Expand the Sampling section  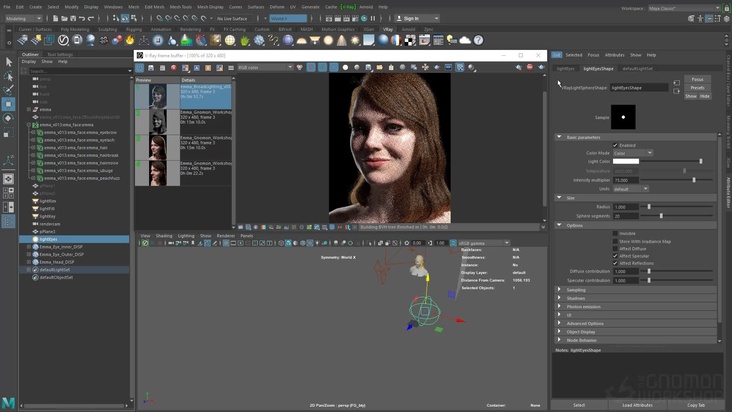[x=577, y=290]
